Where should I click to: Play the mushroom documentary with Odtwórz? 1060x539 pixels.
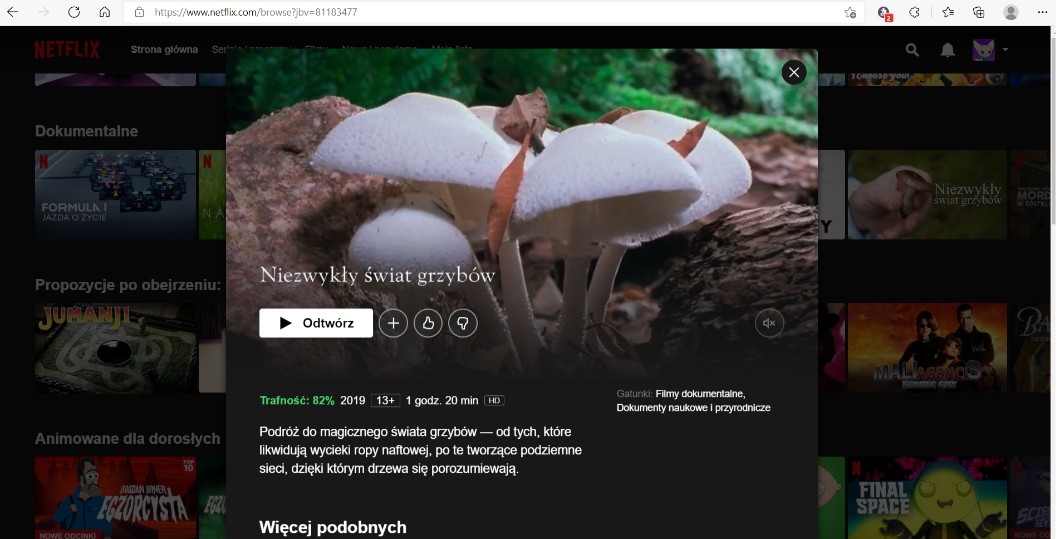pyautogui.click(x=315, y=323)
